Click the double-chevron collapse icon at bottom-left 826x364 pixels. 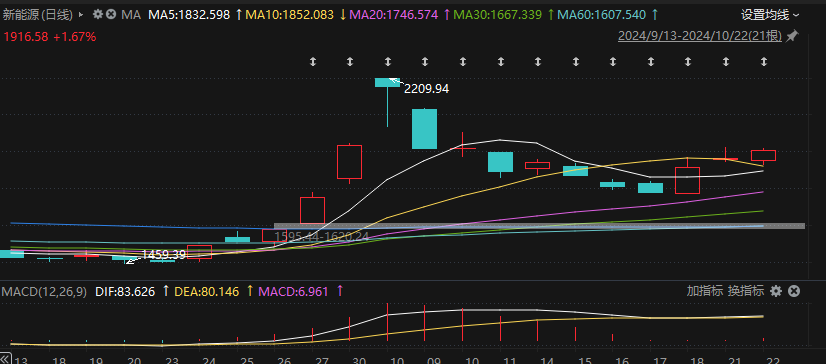pos(5,359)
